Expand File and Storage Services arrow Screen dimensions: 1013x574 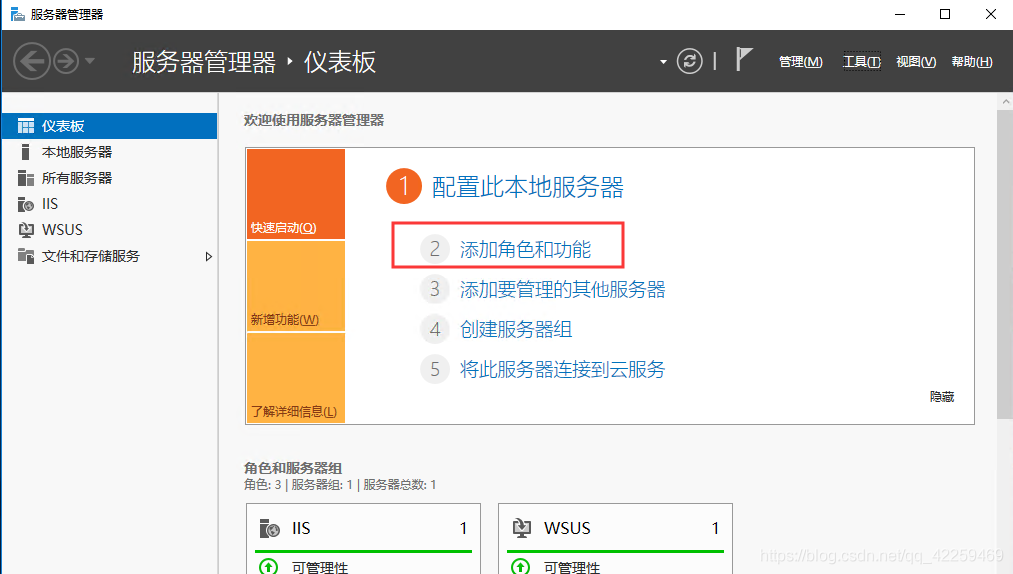(x=208, y=257)
